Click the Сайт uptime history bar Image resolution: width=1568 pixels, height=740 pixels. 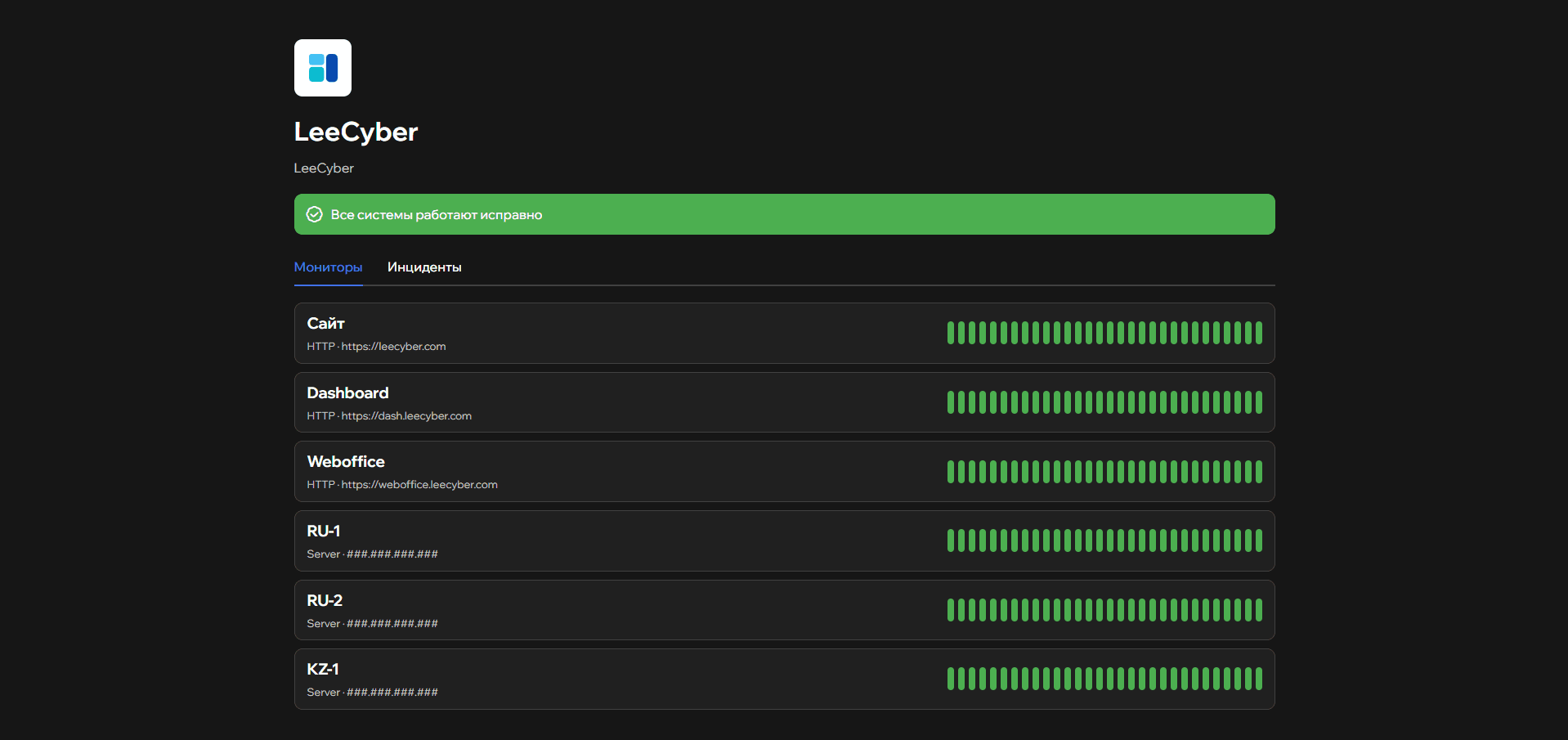tap(1104, 333)
